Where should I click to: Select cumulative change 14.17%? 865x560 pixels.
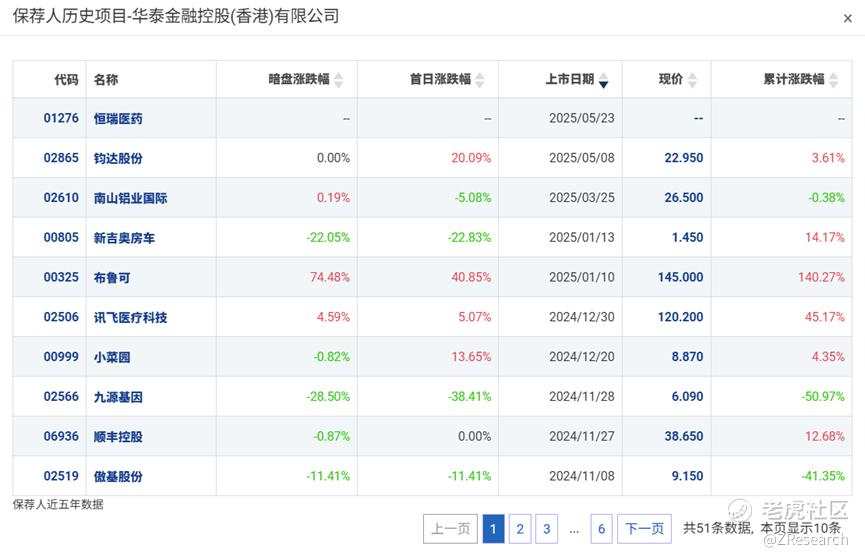825,237
